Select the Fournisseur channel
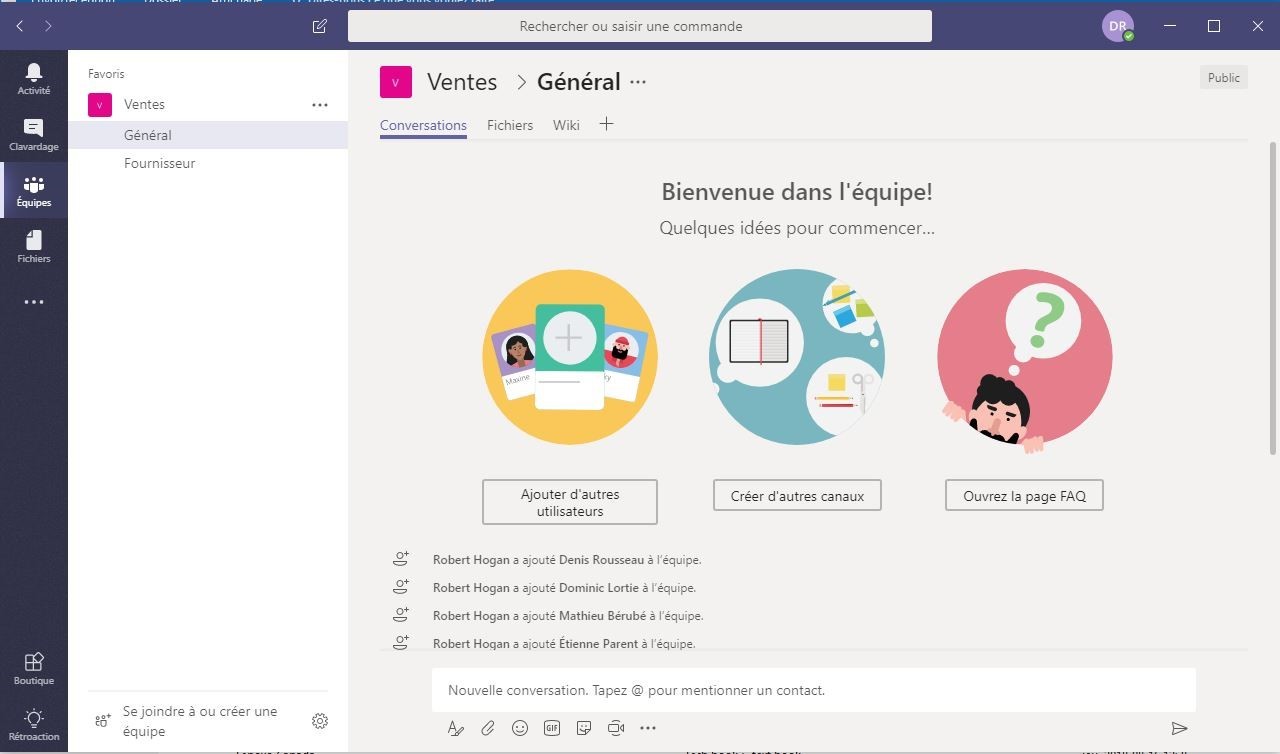1280x754 pixels. pos(160,163)
